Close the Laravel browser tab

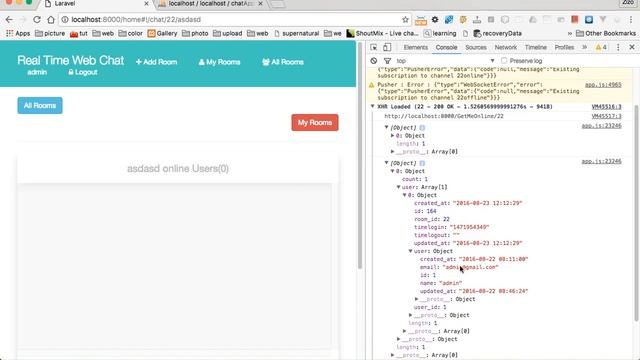tap(147, 4)
